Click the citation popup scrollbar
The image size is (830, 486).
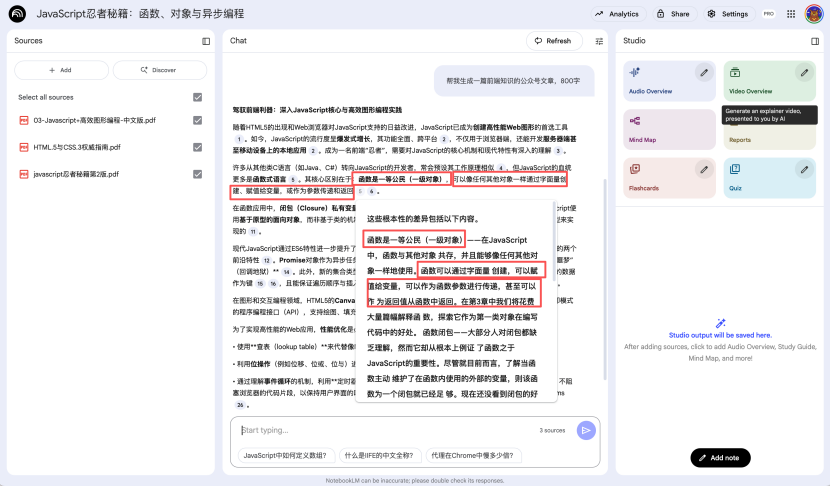click(554, 241)
